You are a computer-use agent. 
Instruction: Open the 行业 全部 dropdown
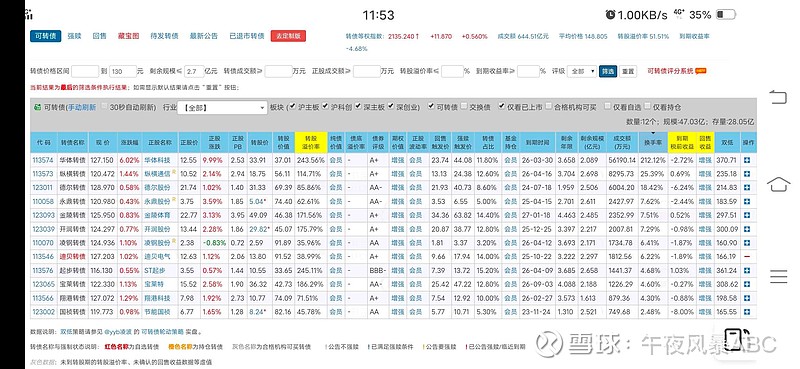click(222, 108)
